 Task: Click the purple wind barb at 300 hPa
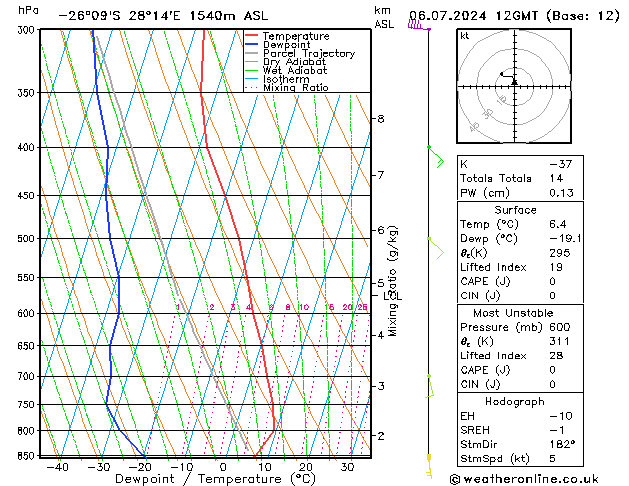(x=419, y=25)
